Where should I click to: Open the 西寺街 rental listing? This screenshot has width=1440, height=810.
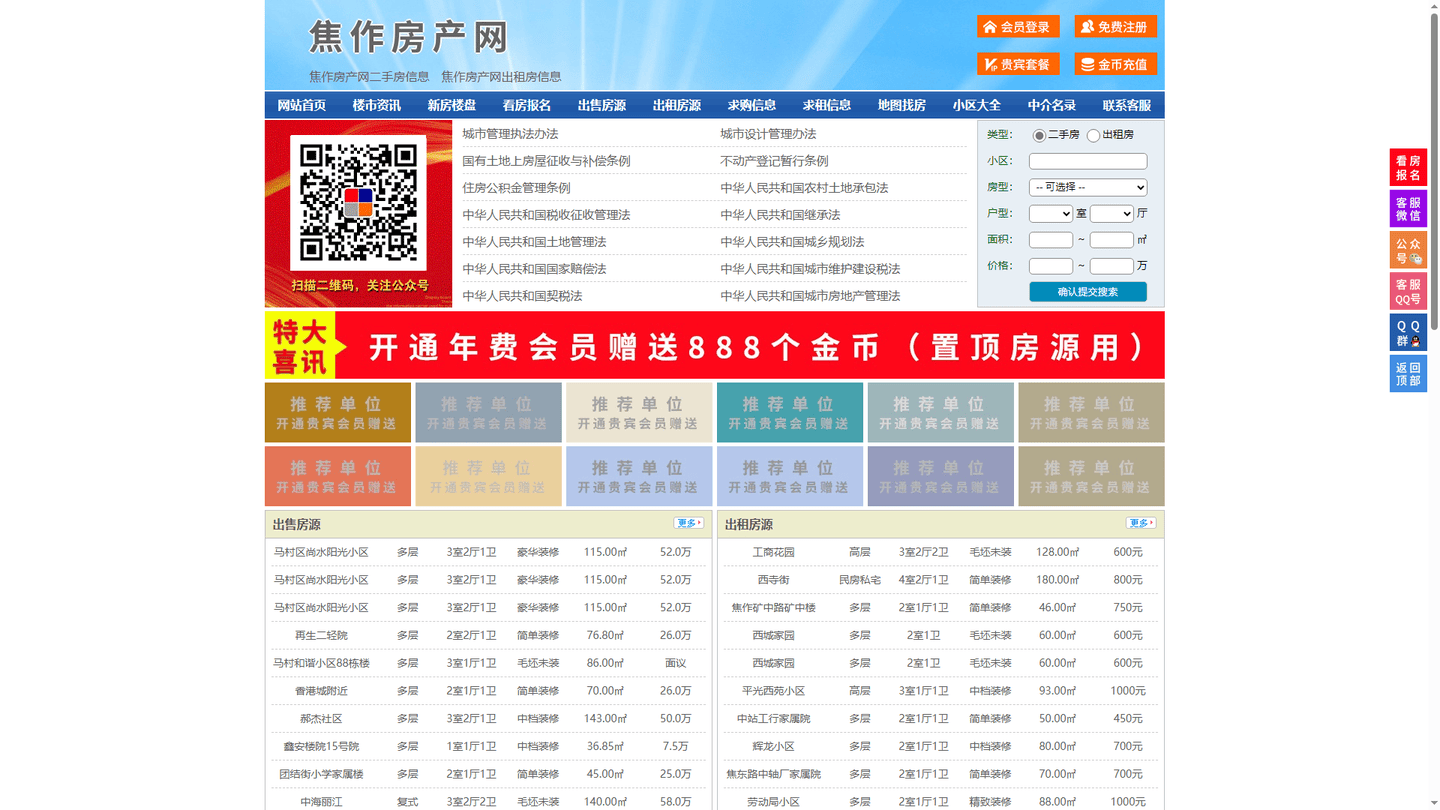click(773, 580)
